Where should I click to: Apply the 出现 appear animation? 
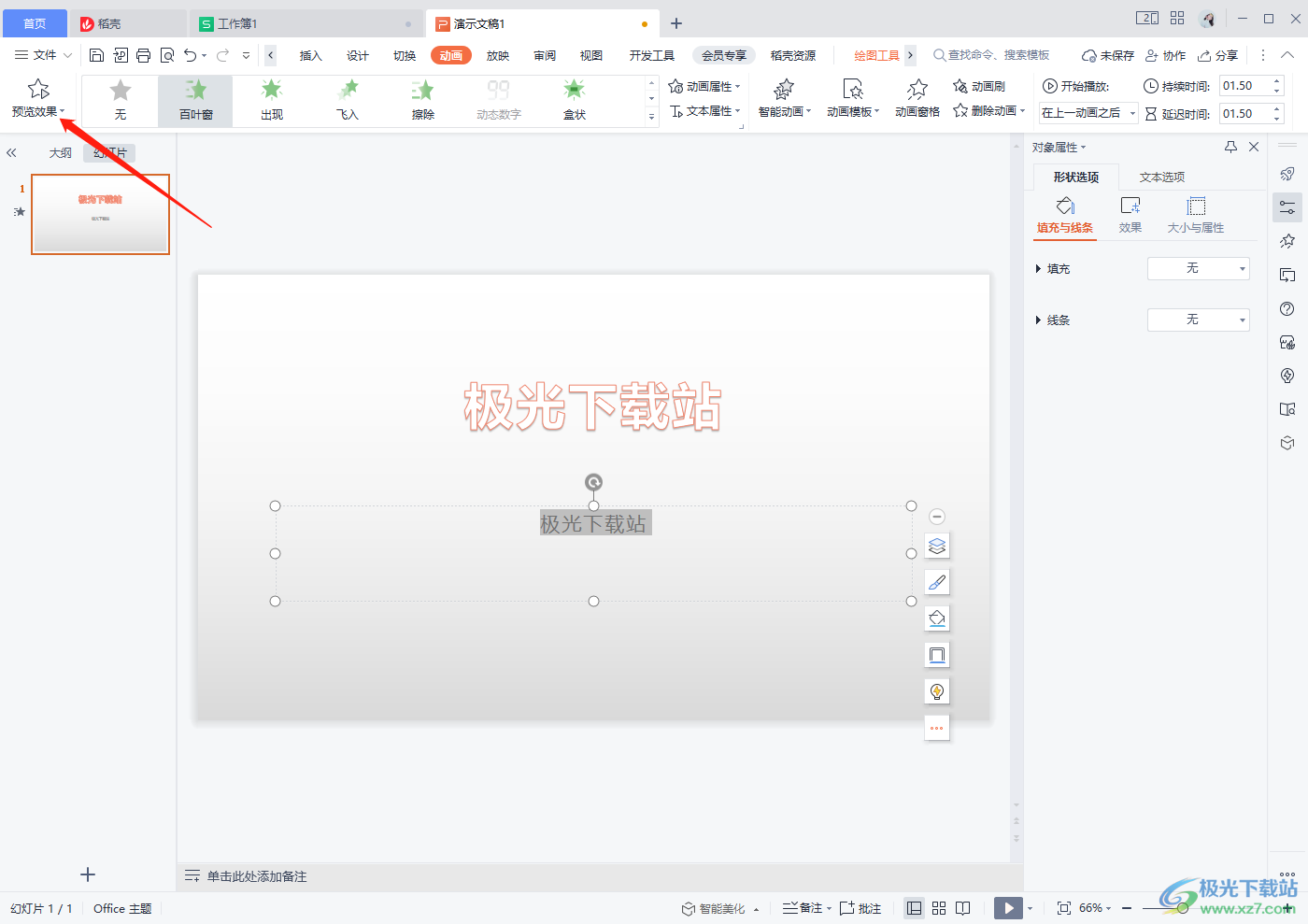[272, 101]
